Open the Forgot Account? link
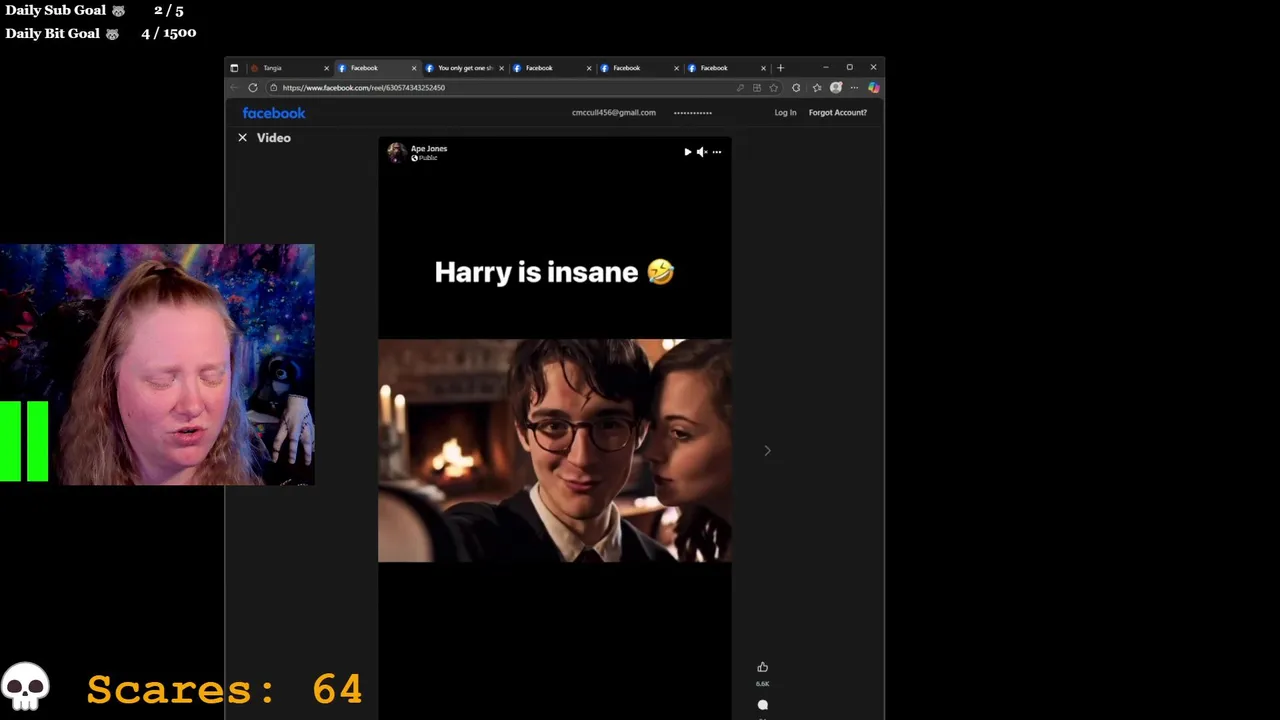This screenshot has height=720, width=1280. [x=838, y=113]
